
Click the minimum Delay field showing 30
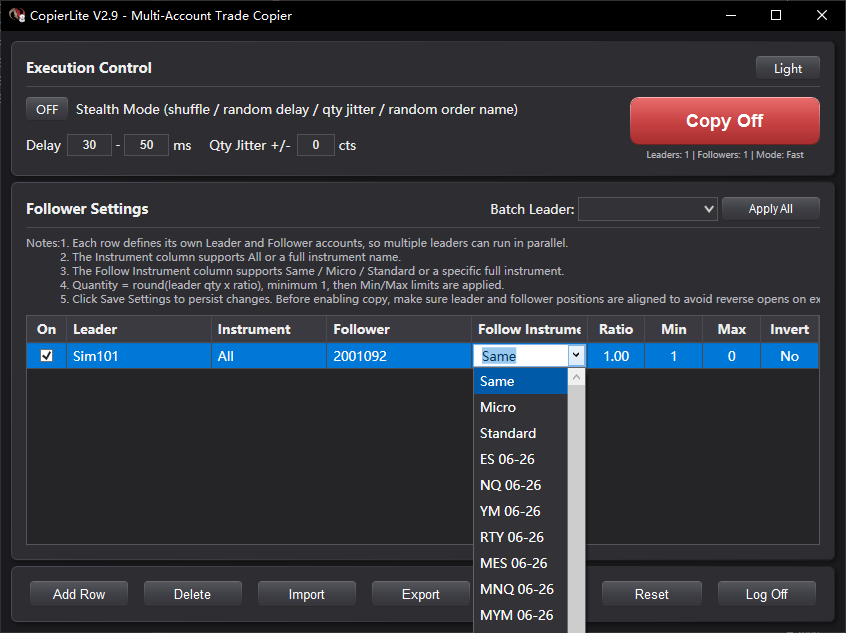tap(89, 145)
